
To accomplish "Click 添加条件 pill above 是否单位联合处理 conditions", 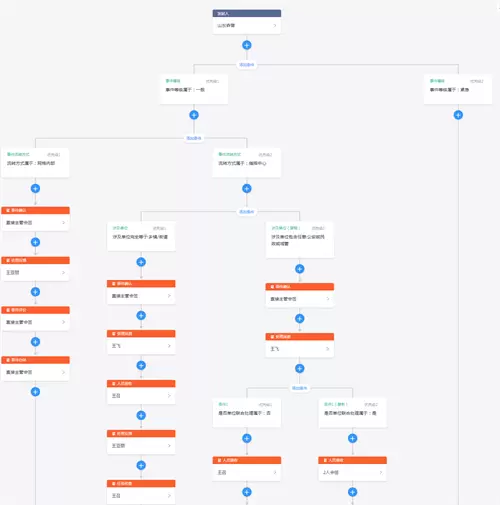I will 299,388.
